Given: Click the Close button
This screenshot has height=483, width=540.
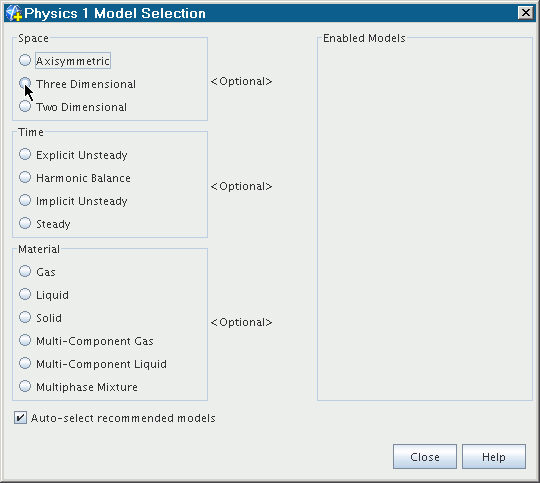Looking at the screenshot, I should (x=425, y=456).
